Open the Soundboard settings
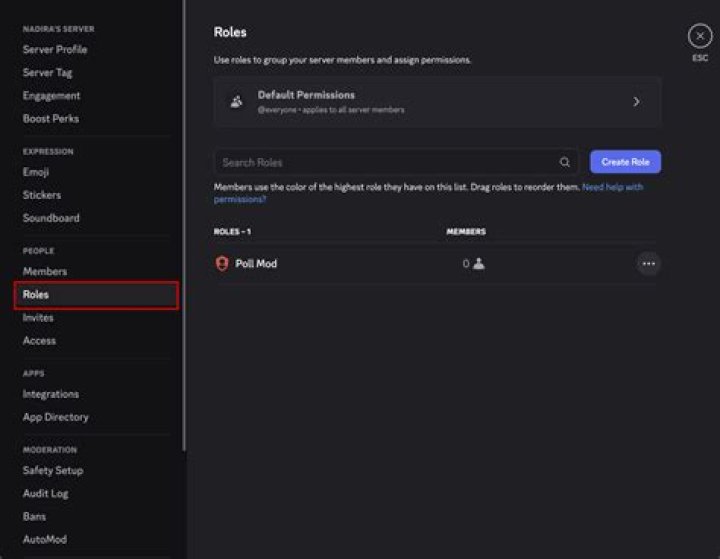The width and height of the screenshot is (720, 559). pyautogui.click(x=51, y=218)
